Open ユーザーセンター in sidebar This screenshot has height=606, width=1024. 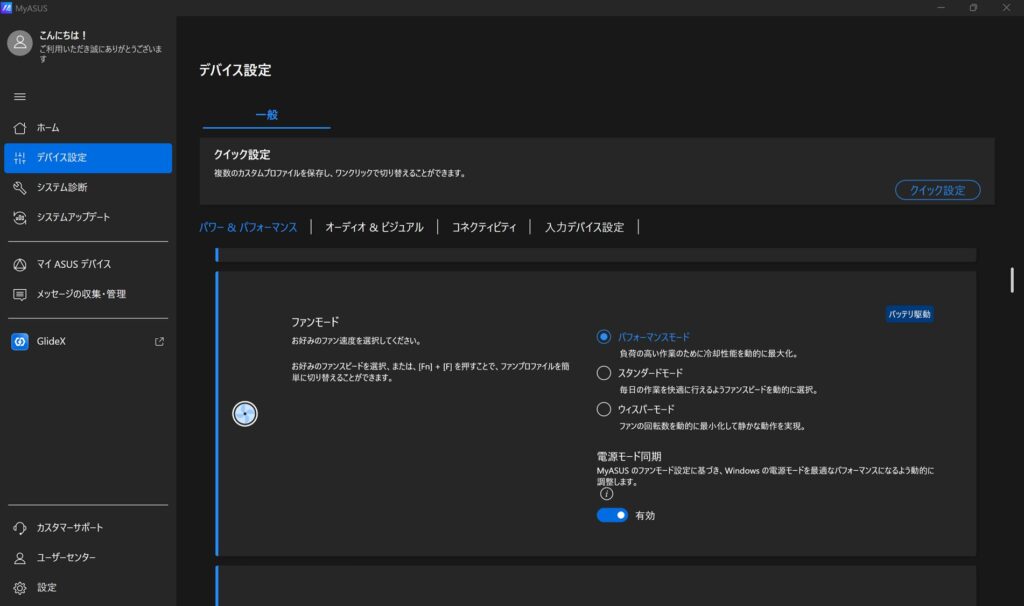(66, 558)
